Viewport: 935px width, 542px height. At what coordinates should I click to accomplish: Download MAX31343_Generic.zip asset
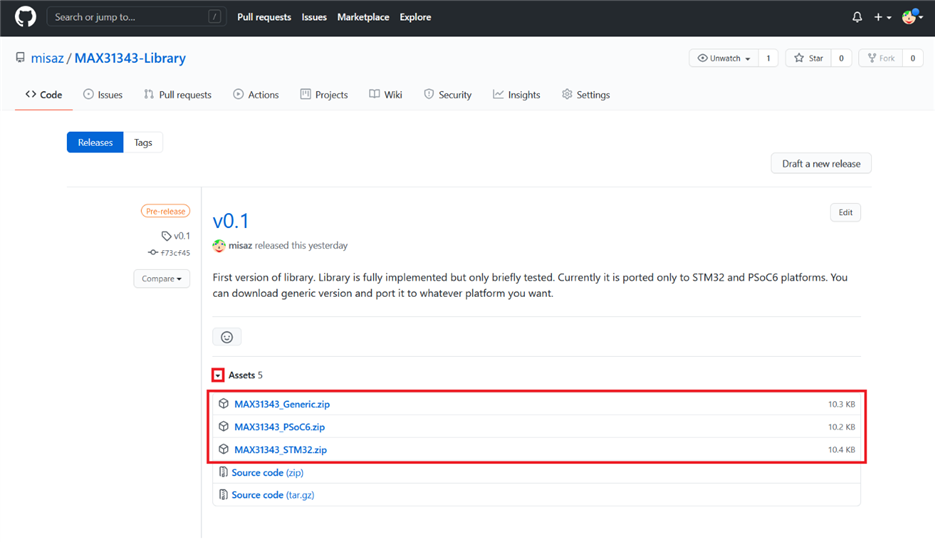point(282,404)
